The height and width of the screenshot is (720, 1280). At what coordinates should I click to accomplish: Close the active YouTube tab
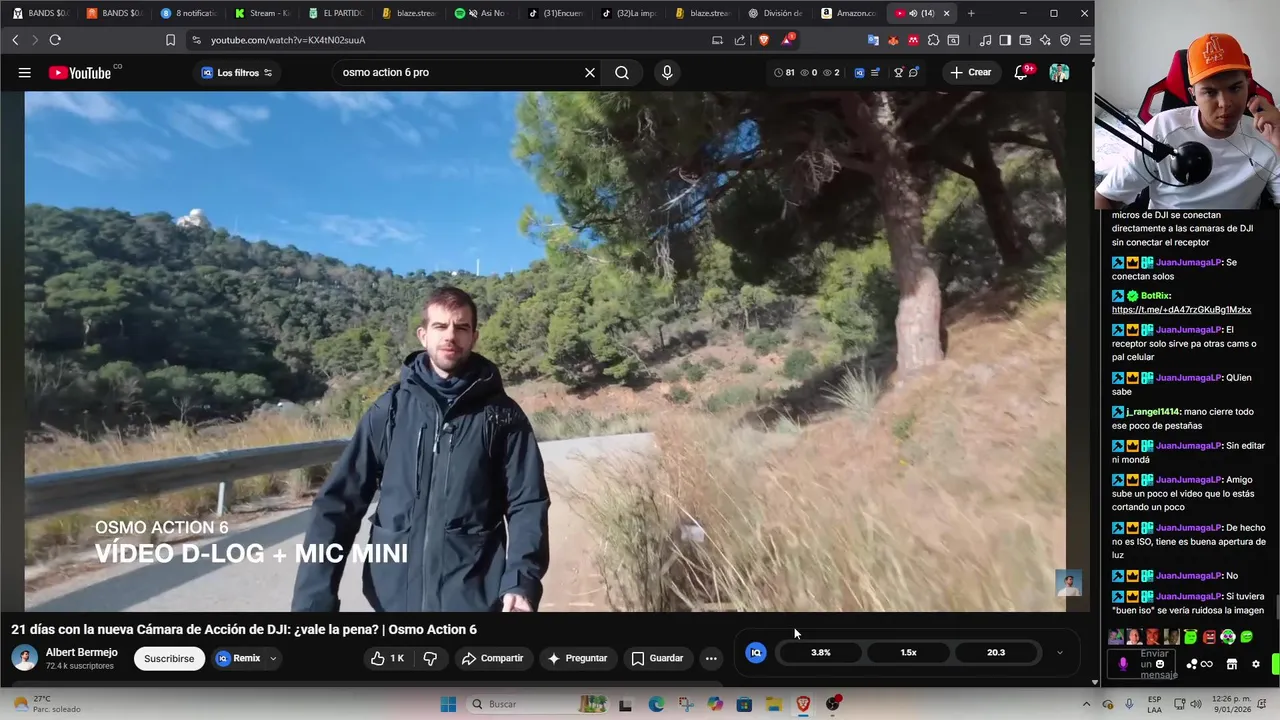point(946,13)
